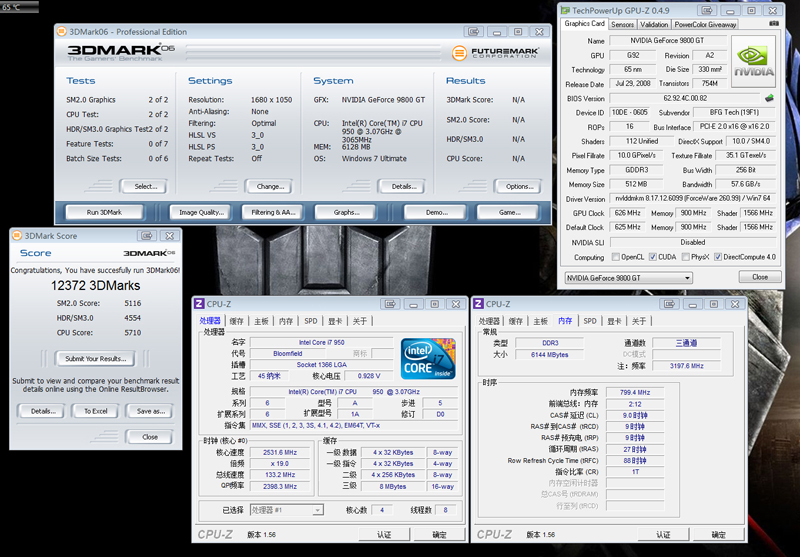
Task: Click the Close button in GPU-Z
Action: pyautogui.click(x=760, y=277)
